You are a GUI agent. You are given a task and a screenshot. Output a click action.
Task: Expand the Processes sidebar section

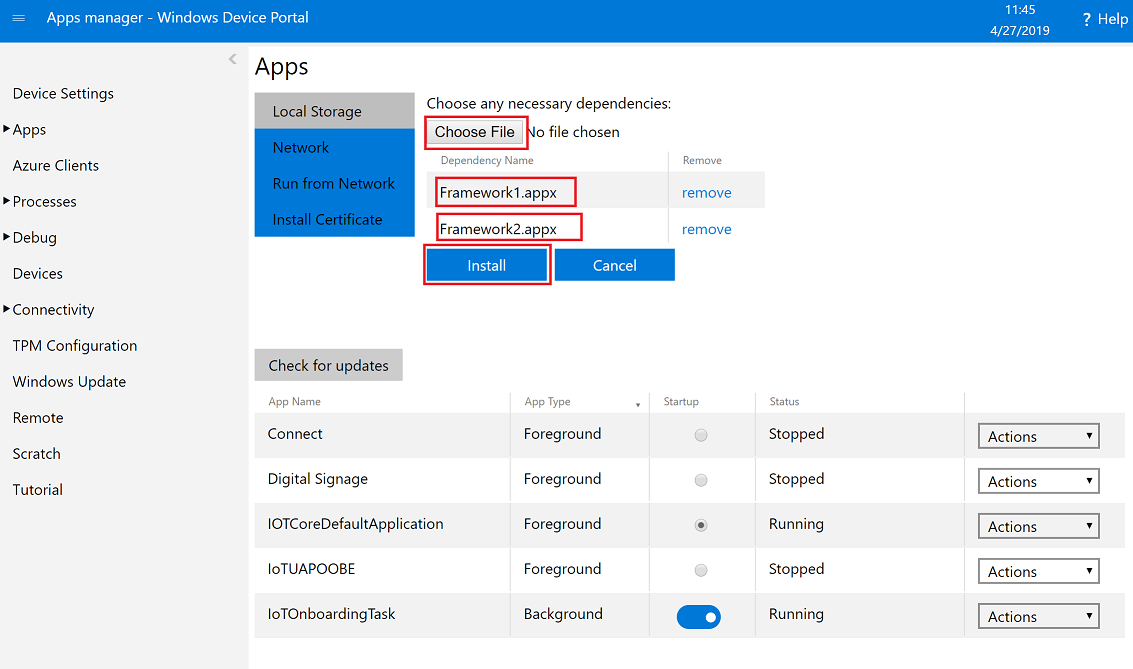[x=44, y=201]
